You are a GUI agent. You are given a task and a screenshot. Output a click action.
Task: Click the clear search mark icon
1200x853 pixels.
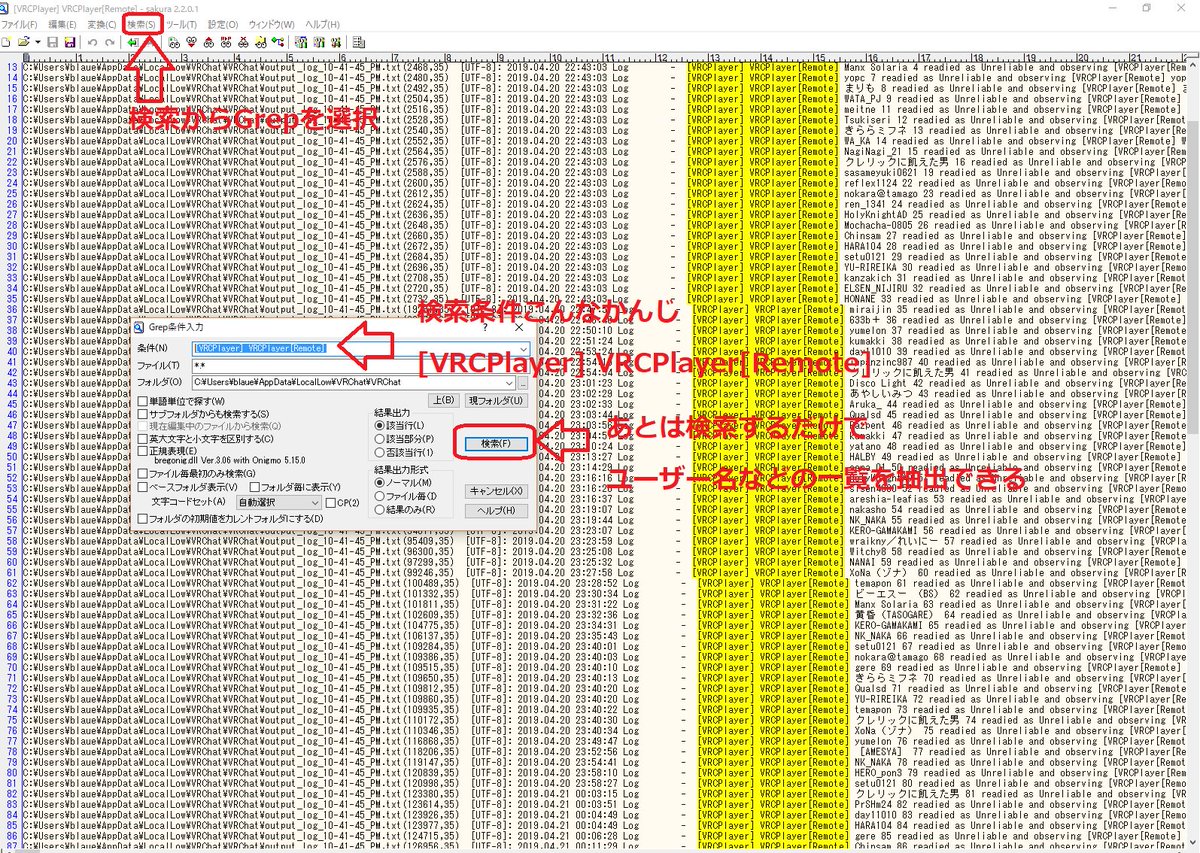click(243, 42)
